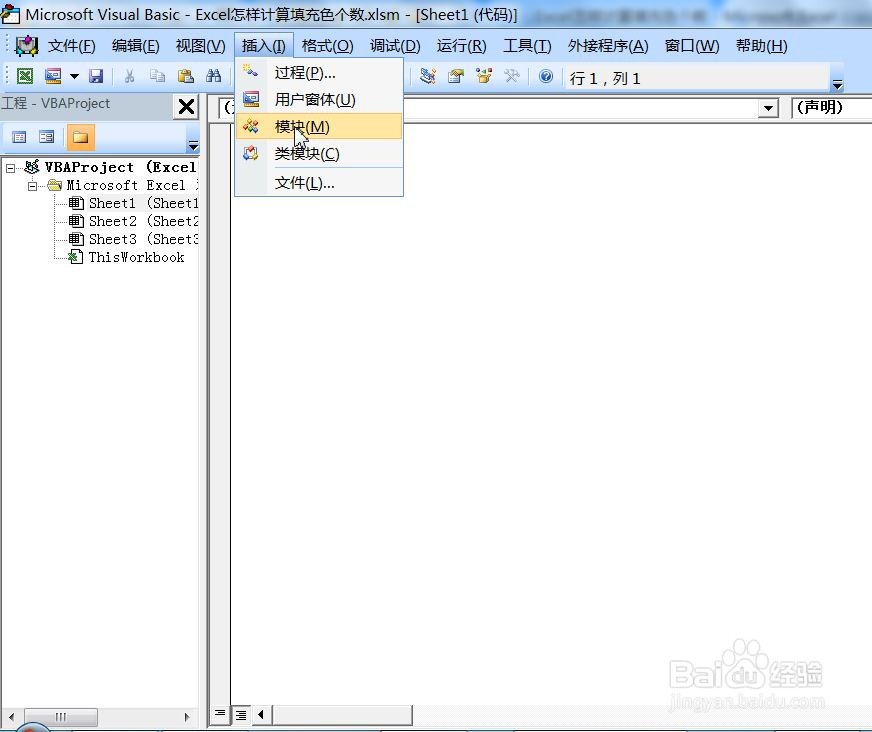Click the VBA application icon in menu bar

tap(26, 46)
